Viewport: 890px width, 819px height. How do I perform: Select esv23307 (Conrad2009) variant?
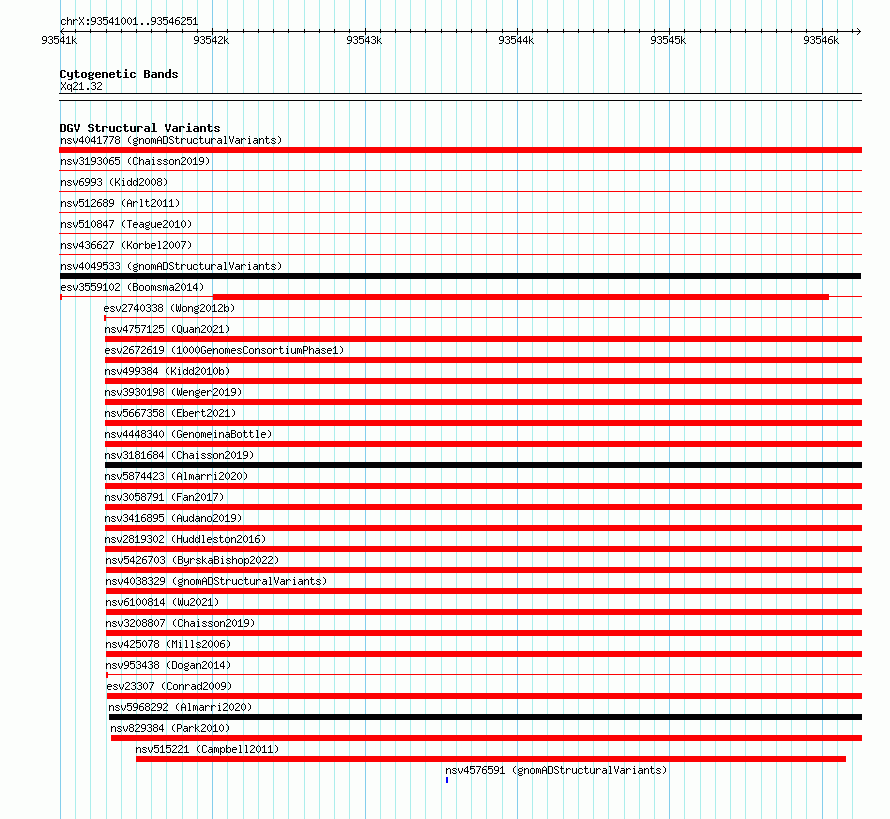pyautogui.click(x=170, y=686)
